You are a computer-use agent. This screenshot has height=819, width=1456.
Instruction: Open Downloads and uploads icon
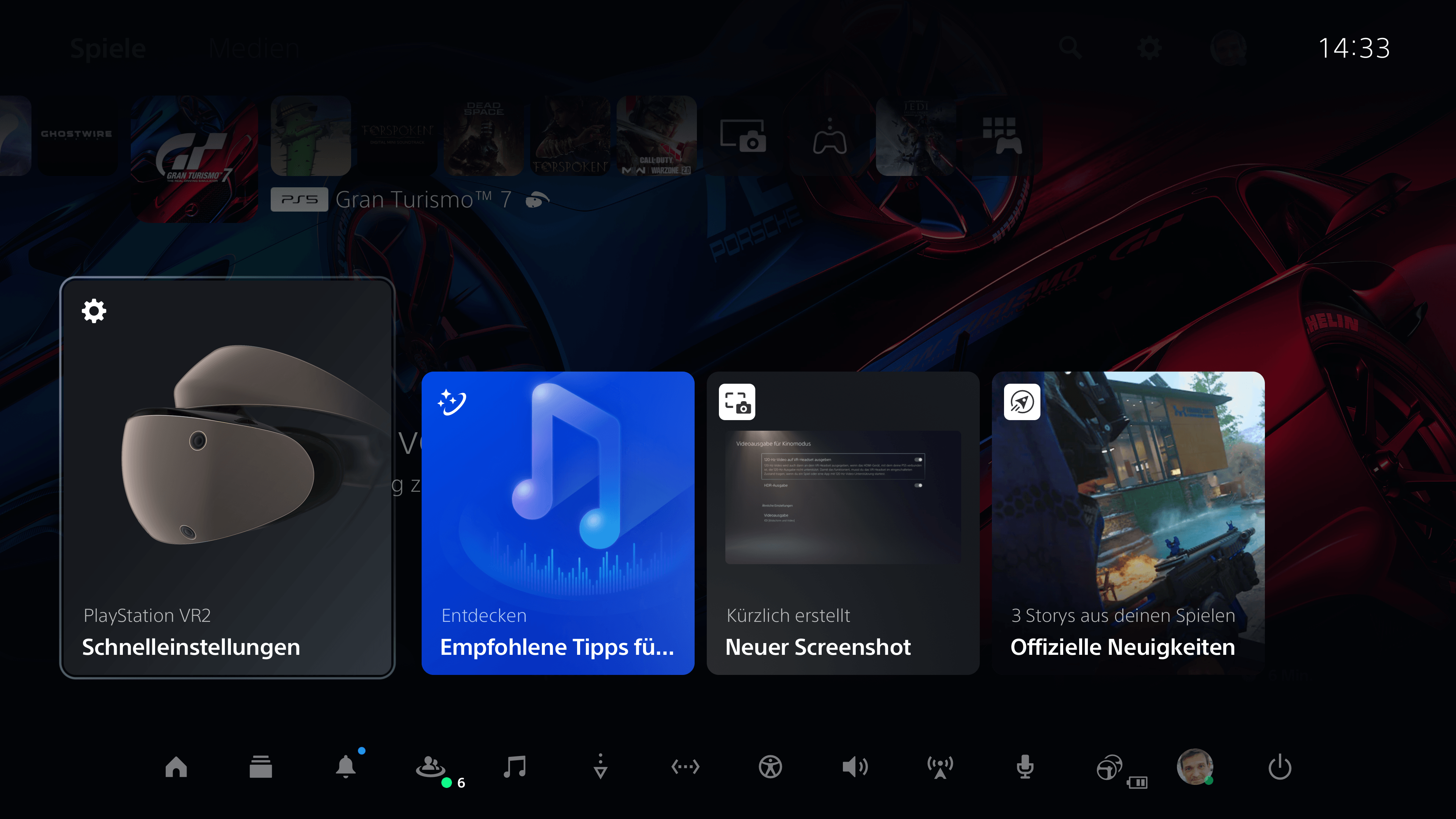coord(600,767)
